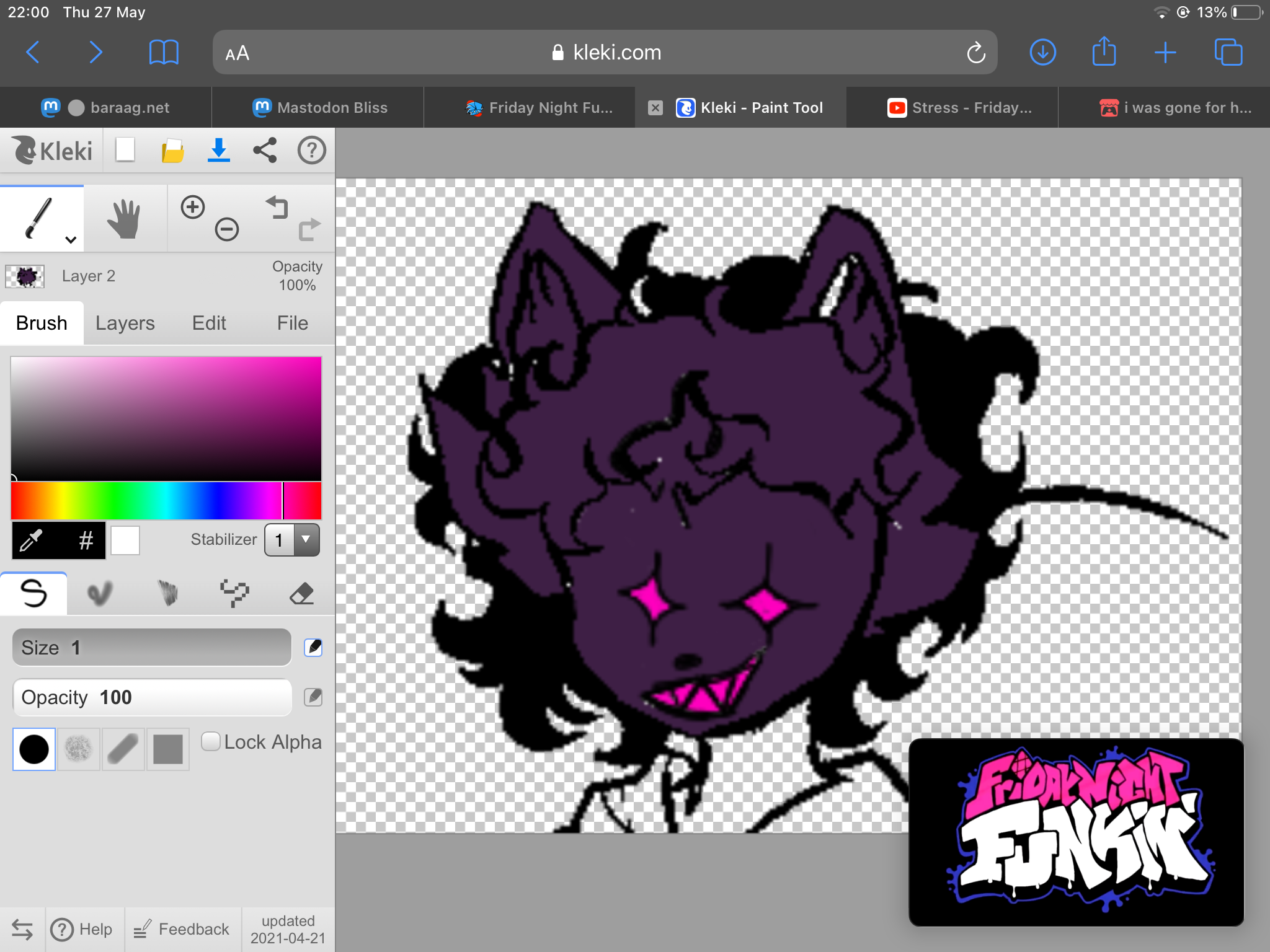Open the Help link at bottom
The height and width of the screenshot is (952, 1270).
click(x=82, y=930)
